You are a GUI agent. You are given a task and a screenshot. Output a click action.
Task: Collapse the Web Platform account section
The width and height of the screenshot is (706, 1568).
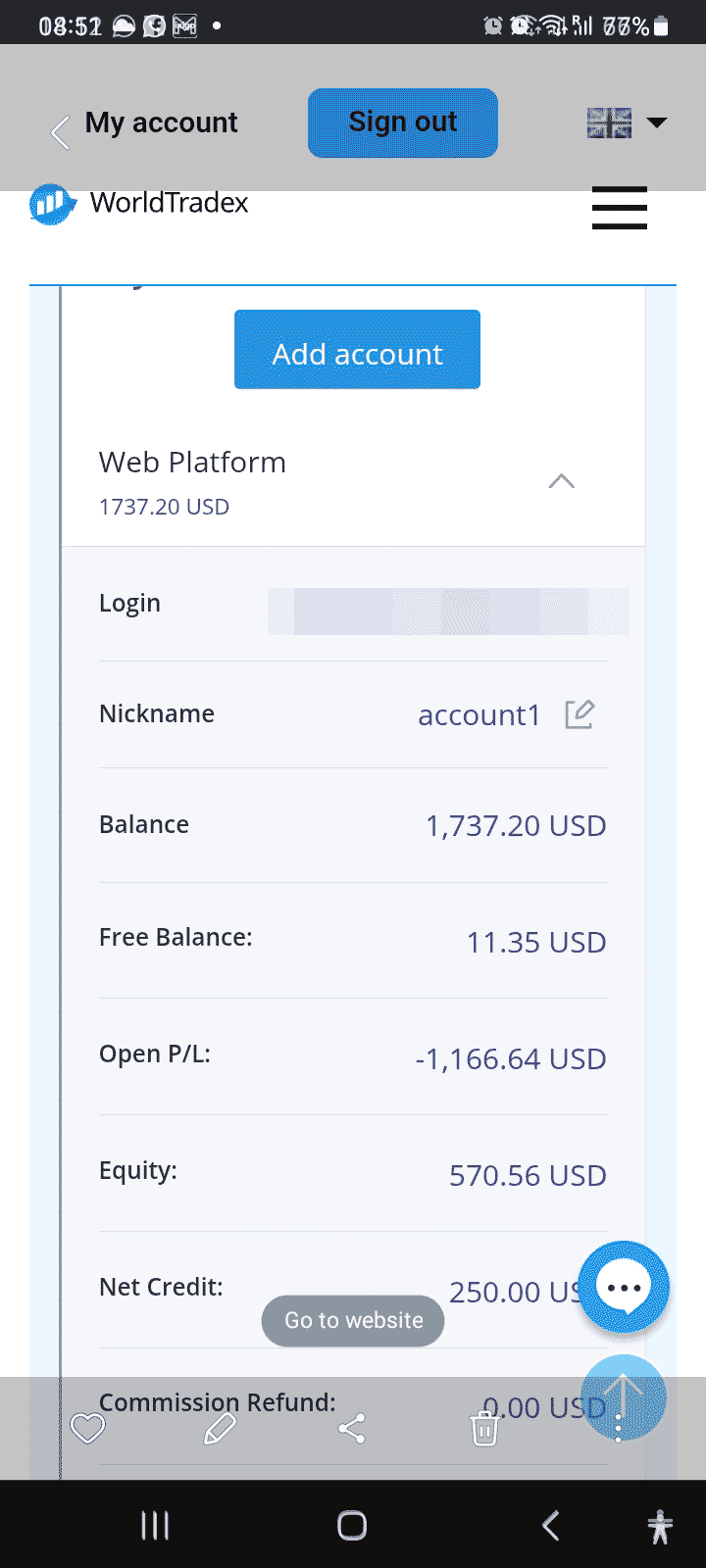(561, 481)
